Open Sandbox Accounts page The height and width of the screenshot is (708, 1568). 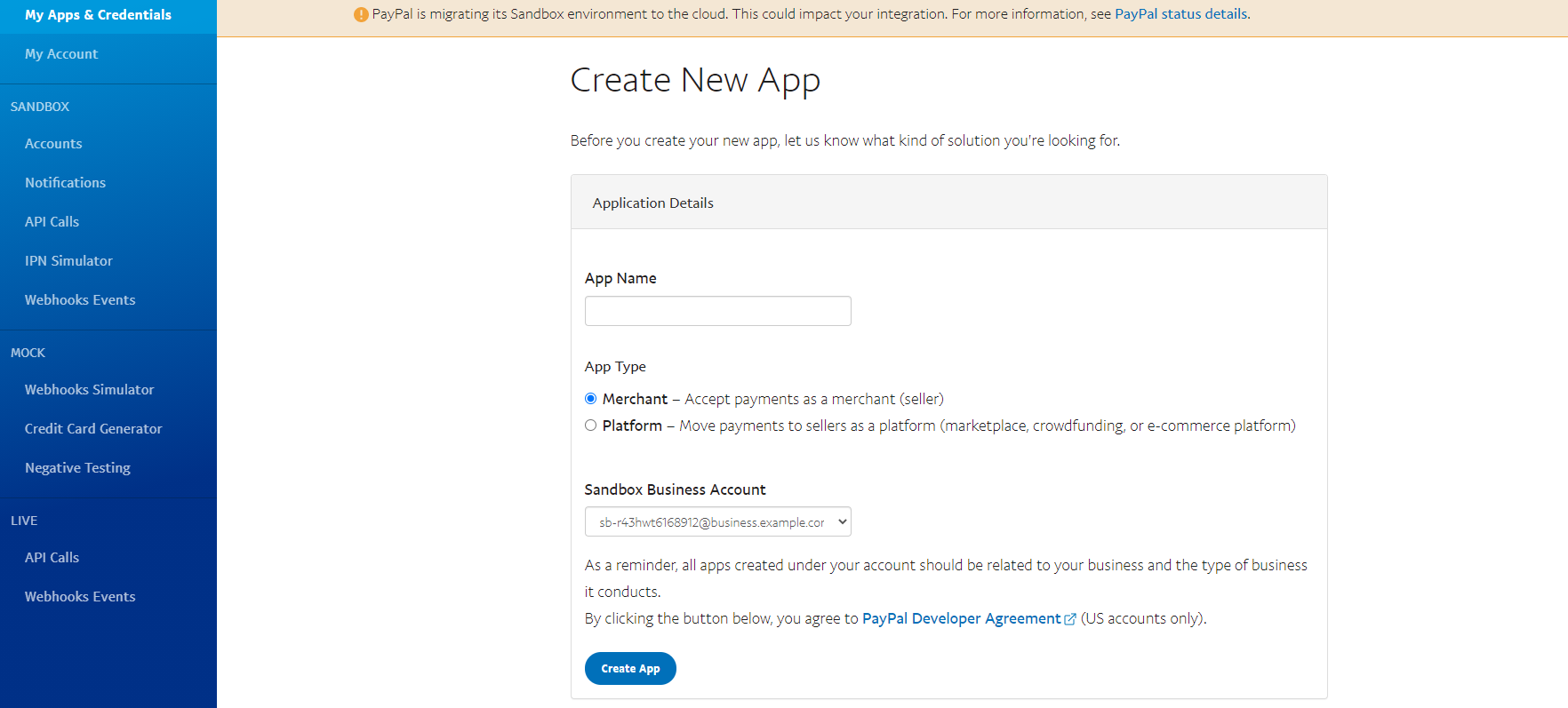point(53,144)
